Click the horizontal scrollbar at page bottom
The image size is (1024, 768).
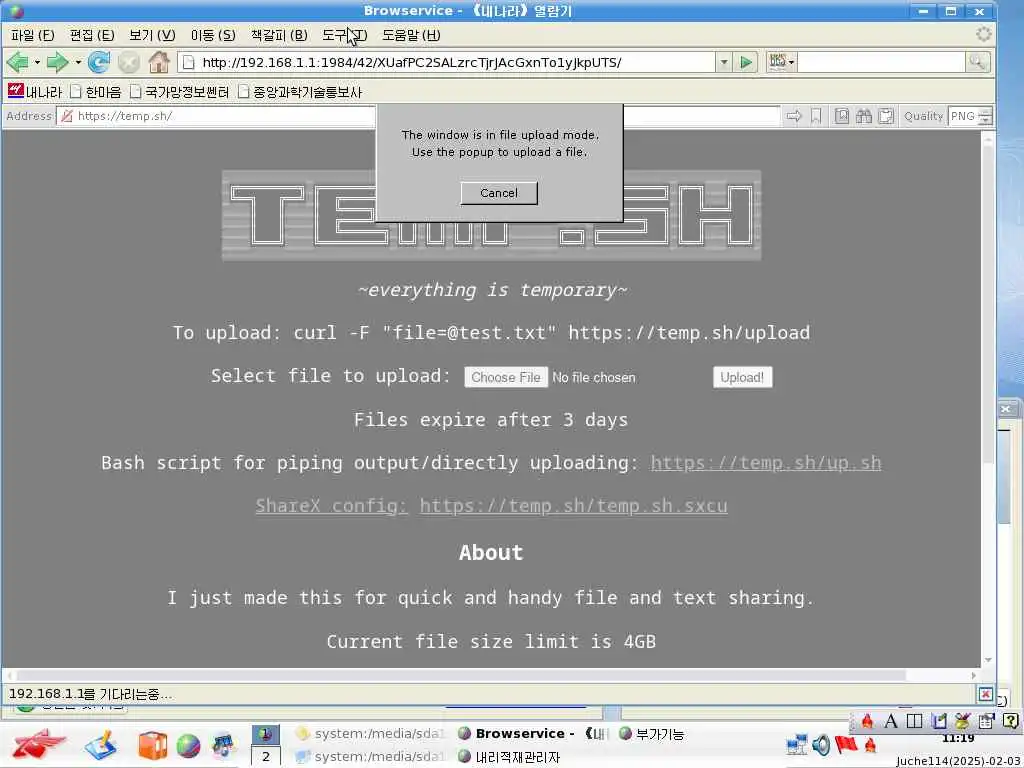[x=493, y=675]
